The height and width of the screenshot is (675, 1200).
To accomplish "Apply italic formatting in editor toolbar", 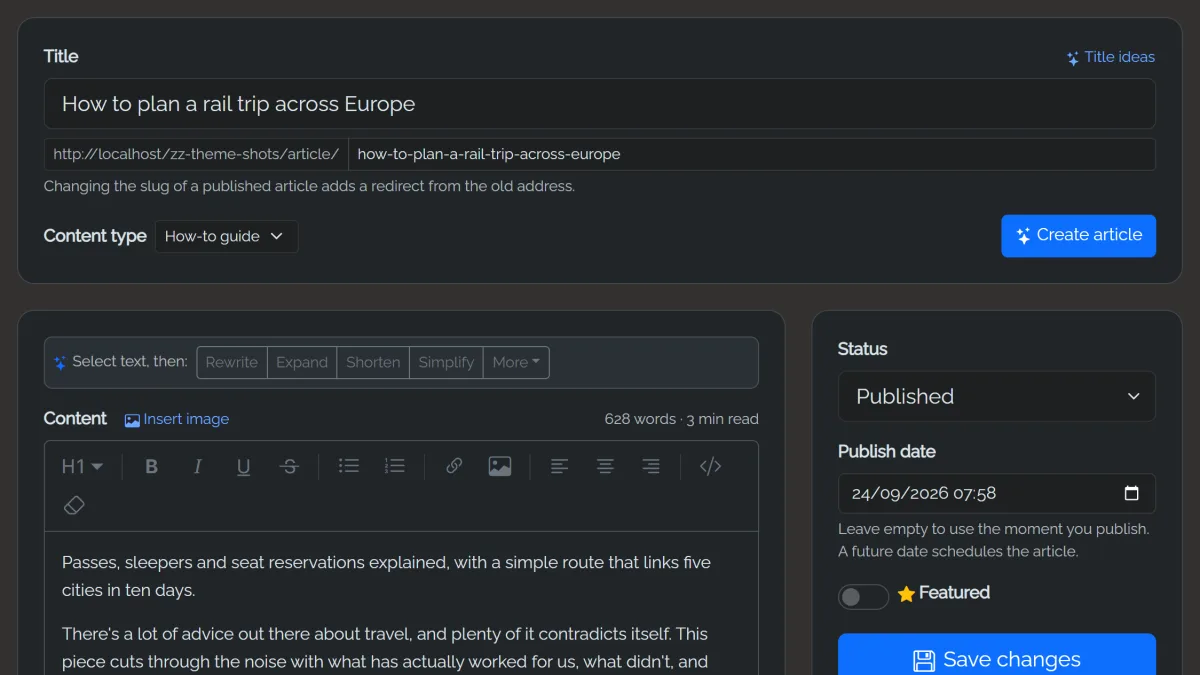I will (x=198, y=466).
